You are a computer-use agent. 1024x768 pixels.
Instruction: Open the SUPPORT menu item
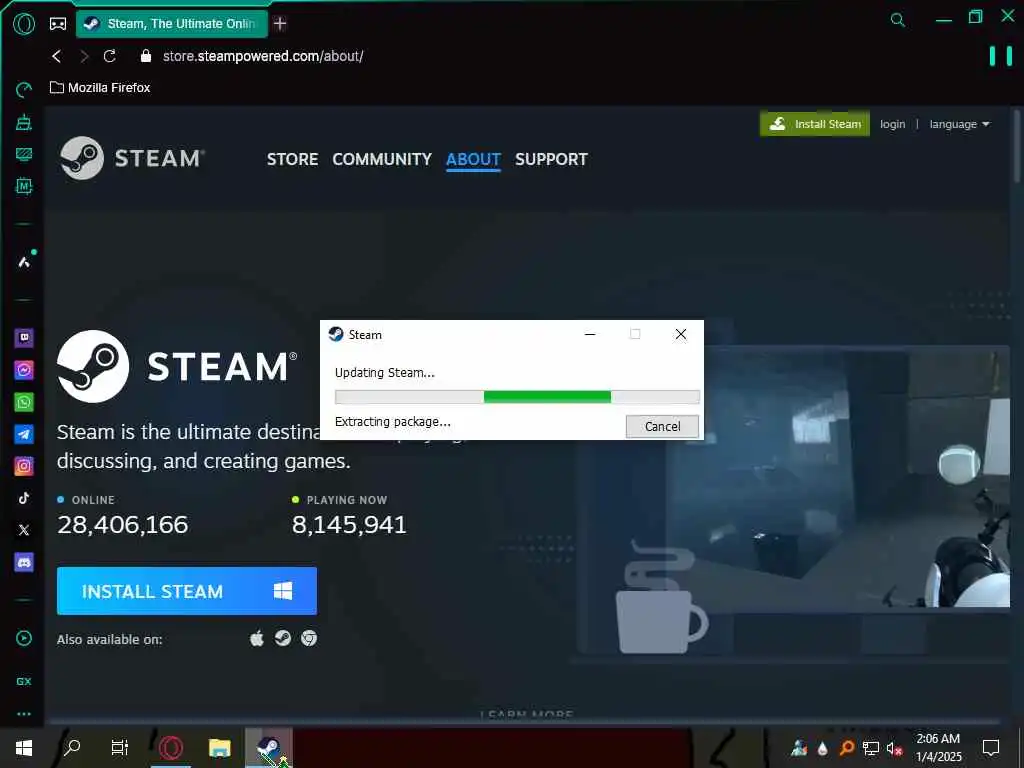551,159
